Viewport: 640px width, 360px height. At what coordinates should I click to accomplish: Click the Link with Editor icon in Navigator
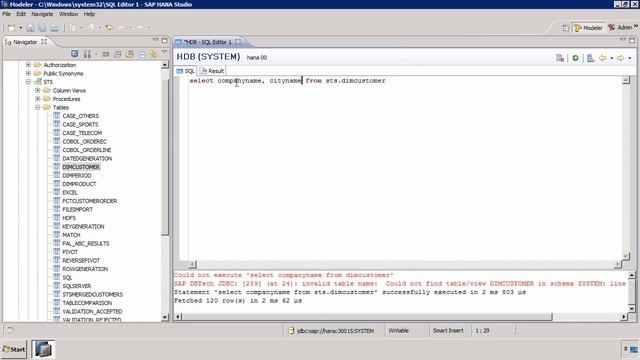point(129,54)
